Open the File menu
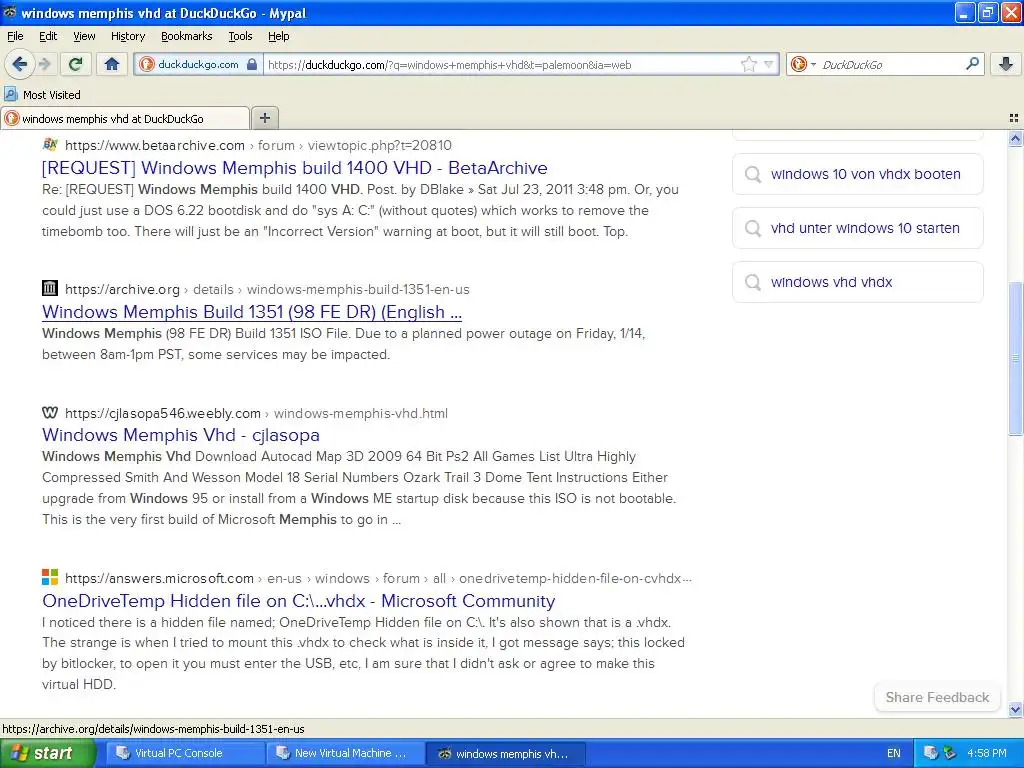 click(15, 36)
